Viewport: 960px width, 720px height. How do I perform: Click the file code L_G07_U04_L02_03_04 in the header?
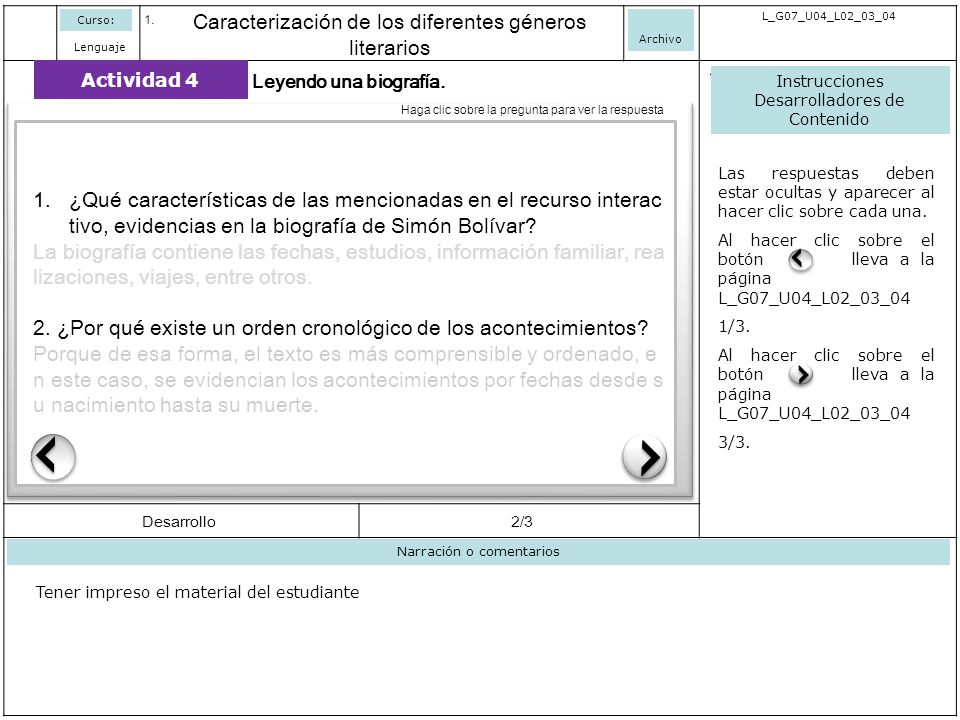(x=828, y=17)
